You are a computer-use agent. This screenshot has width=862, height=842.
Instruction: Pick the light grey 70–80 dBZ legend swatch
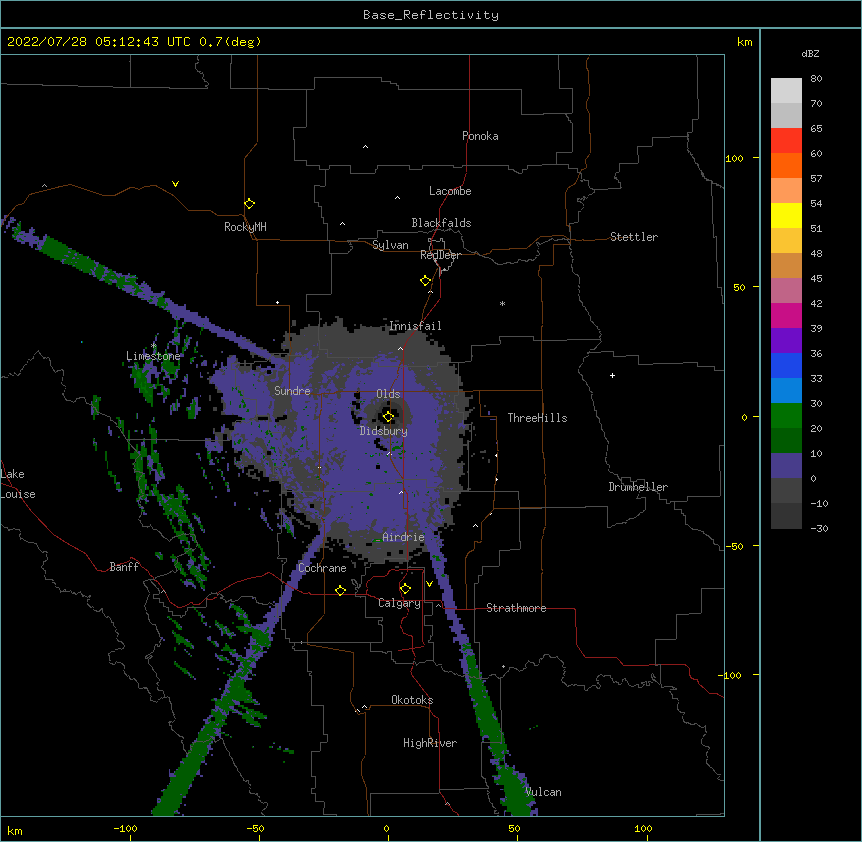coord(786,91)
